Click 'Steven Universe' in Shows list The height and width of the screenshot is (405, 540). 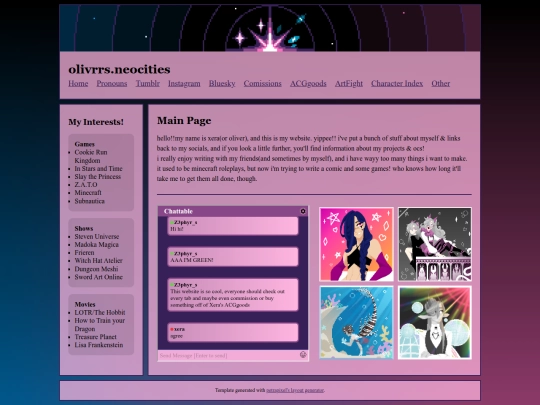point(97,237)
